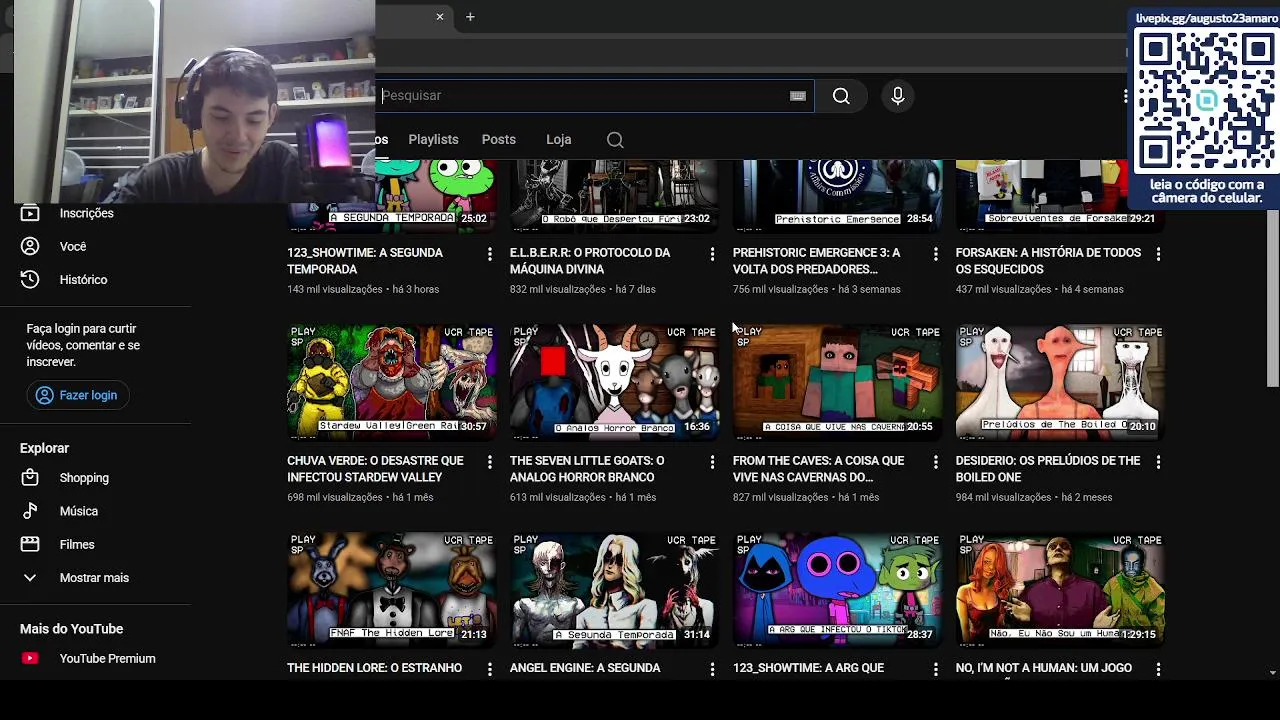Open options menu for NO, I'M NOT A HUMAN
Image resolution: width=1280 pixels, height=720 pixels.
click(1158, 669)
